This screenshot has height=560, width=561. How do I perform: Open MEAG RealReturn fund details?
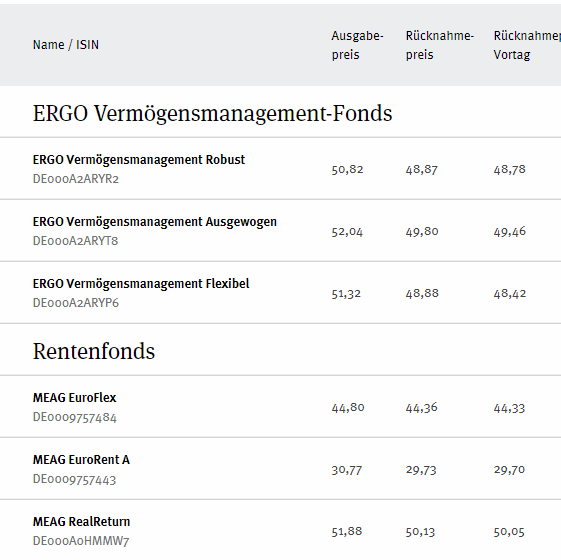coord(81,522)
